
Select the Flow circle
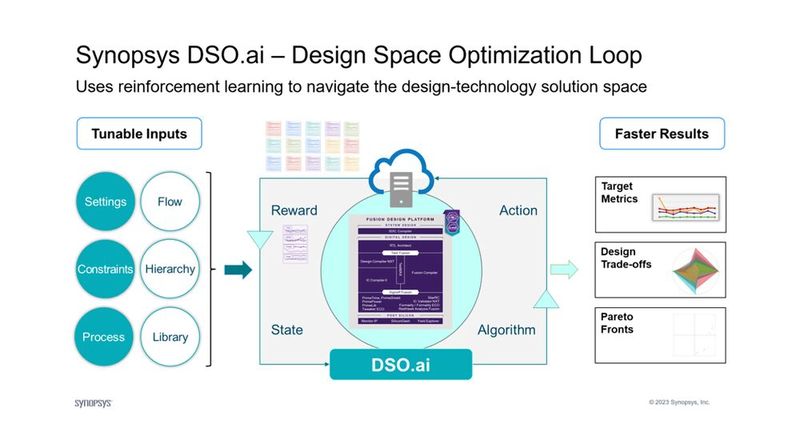click(x=170, y=202)
